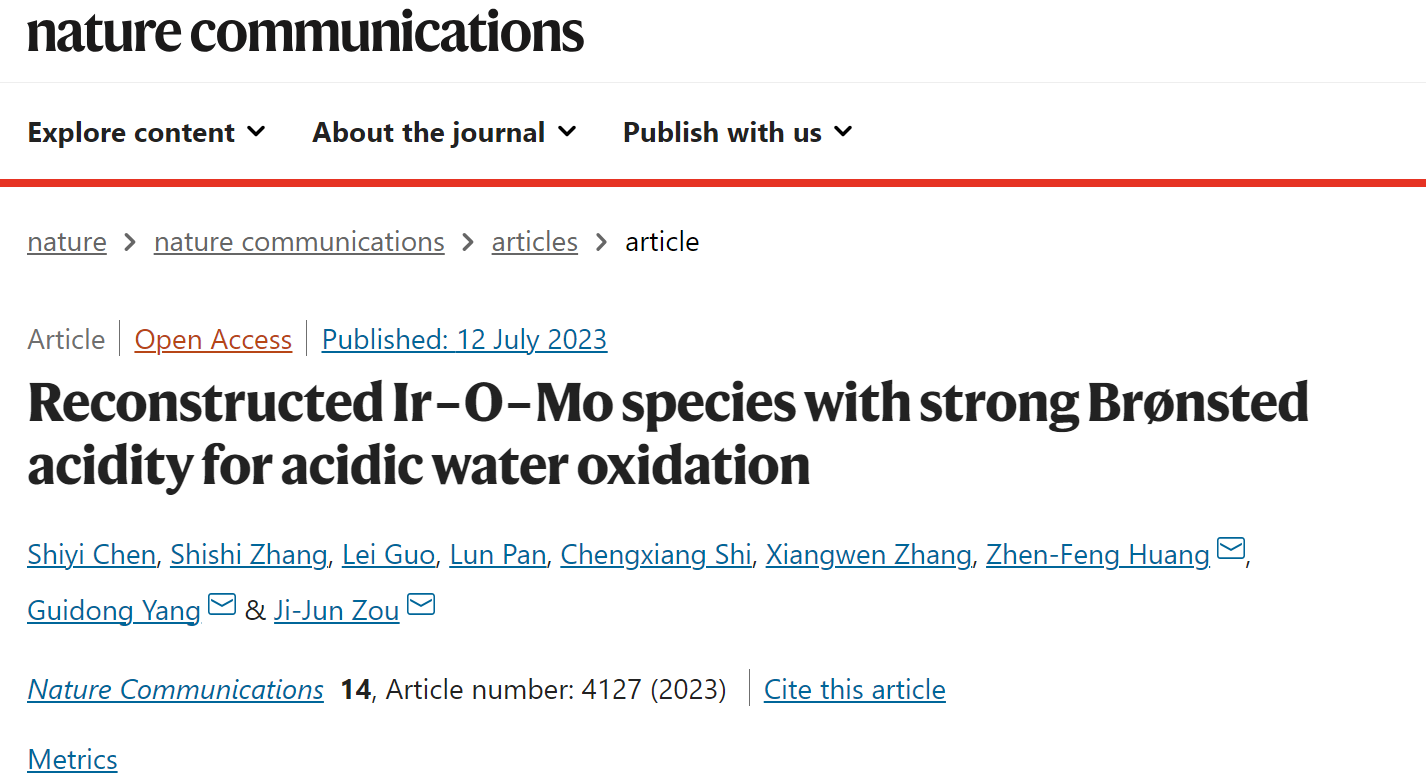The height and width of the screenshot is (784, 1426).
Task: Expand the Publish with us menu
Action: point(738,132)
